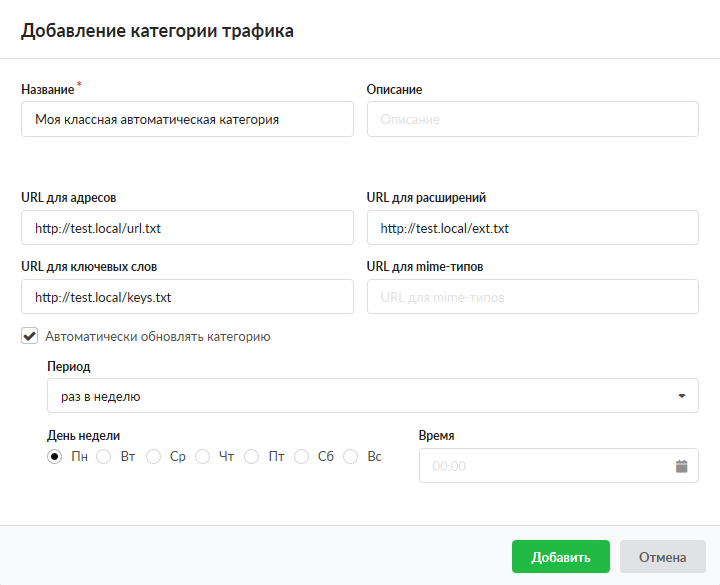Click the calendar icon in the Время field
The width and height of the screenshot is (720, 585).
[x=681, y=466]
